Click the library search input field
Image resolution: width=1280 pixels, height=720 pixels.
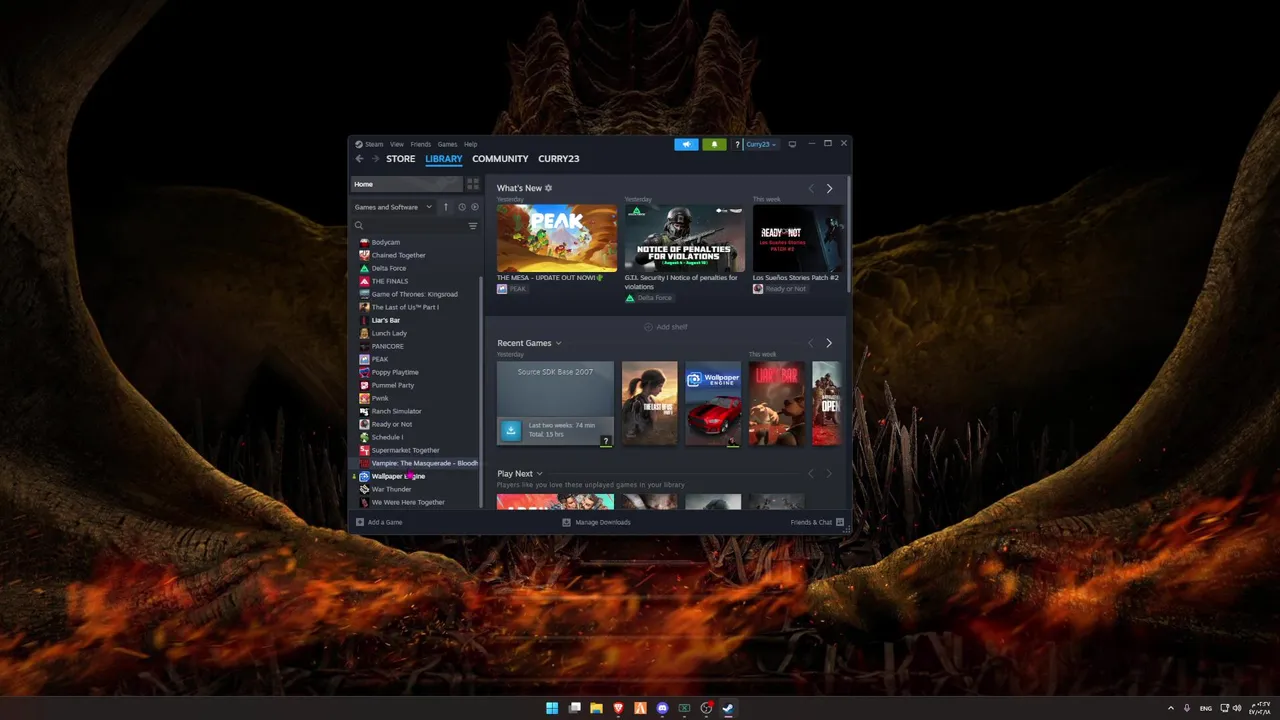point(415,226)
